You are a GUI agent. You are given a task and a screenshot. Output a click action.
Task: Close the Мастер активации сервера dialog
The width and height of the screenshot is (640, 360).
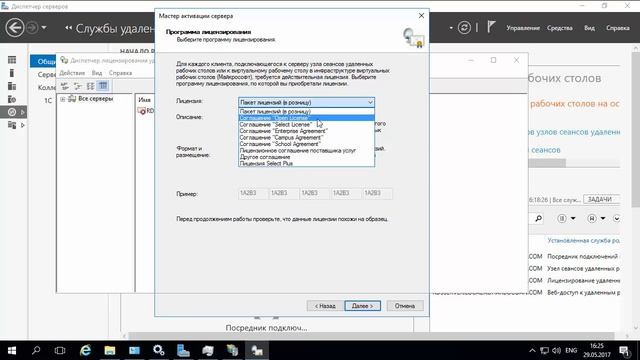pyautogui.click(x=421, y=16)
